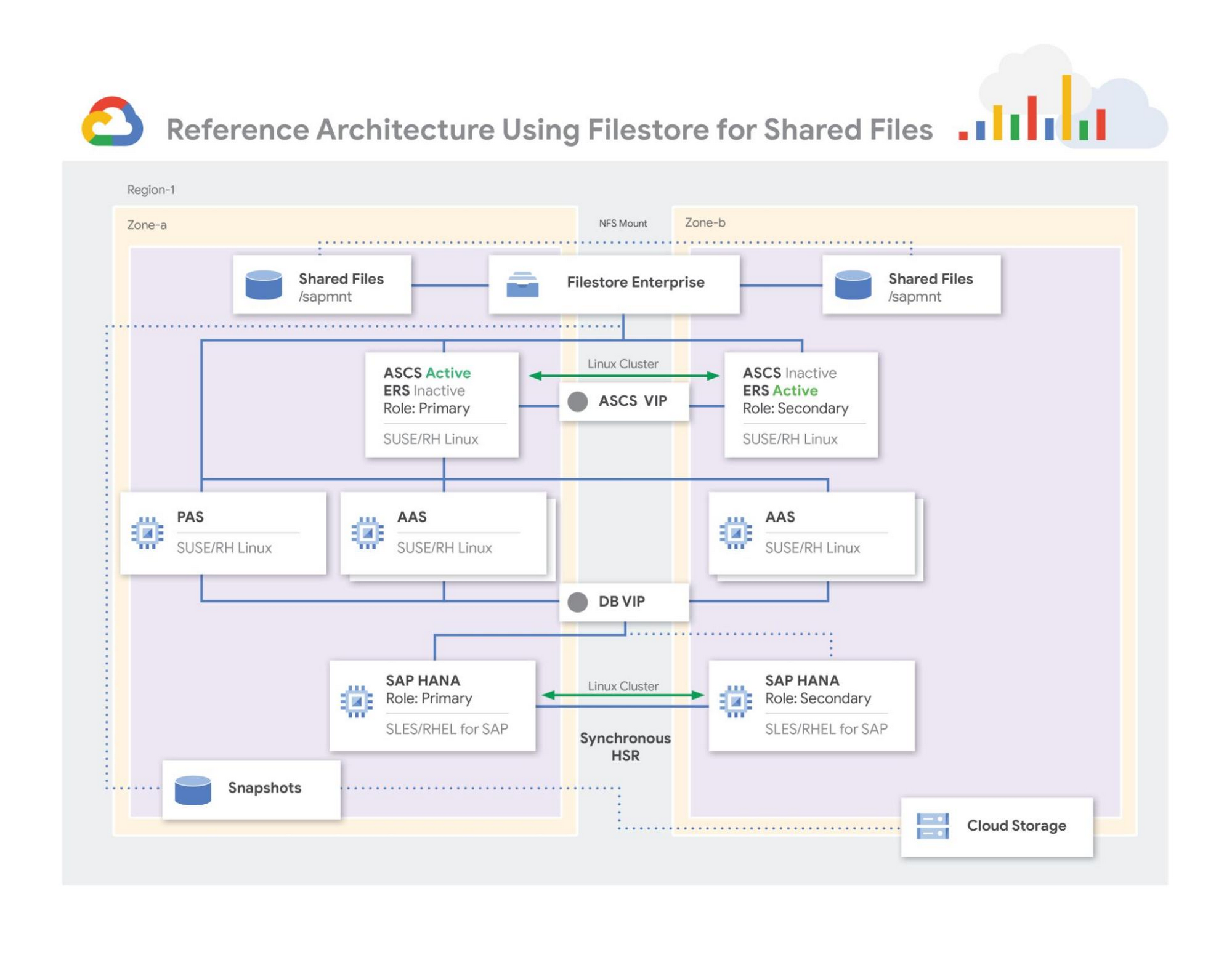Click SLES/RHEL for SAP under Secondary
Viewport: 1232px width, 968px height.
(826, 730)
